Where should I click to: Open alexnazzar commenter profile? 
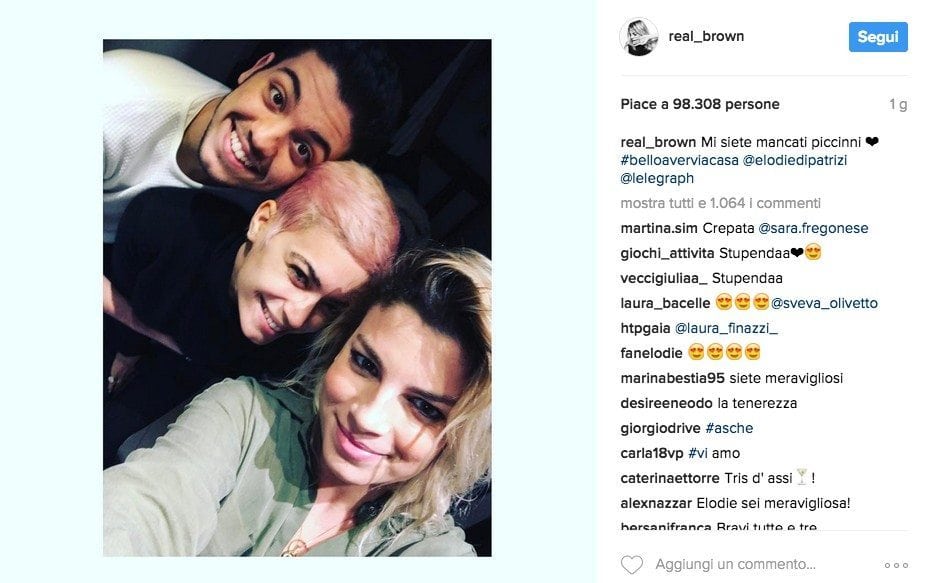656,504
